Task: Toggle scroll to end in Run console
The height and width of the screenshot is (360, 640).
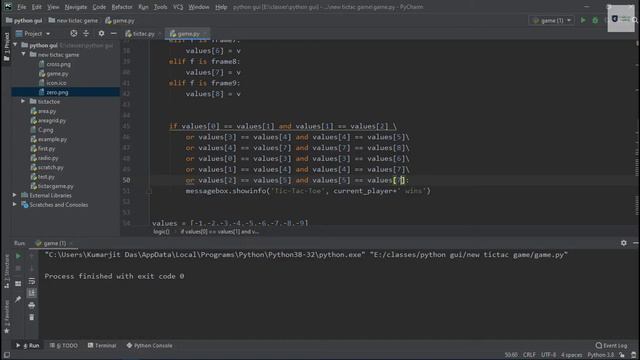Action: click(x=32, y=293)
